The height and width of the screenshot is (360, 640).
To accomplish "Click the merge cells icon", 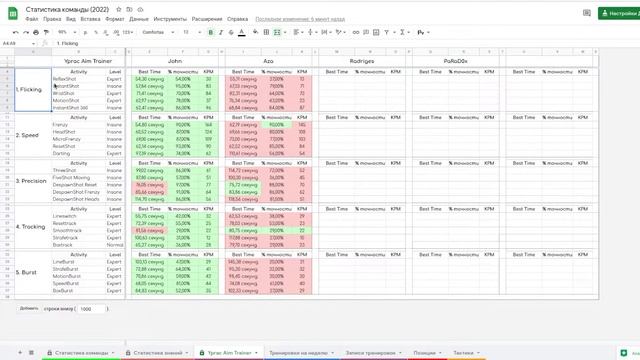I will click(277, 32).
